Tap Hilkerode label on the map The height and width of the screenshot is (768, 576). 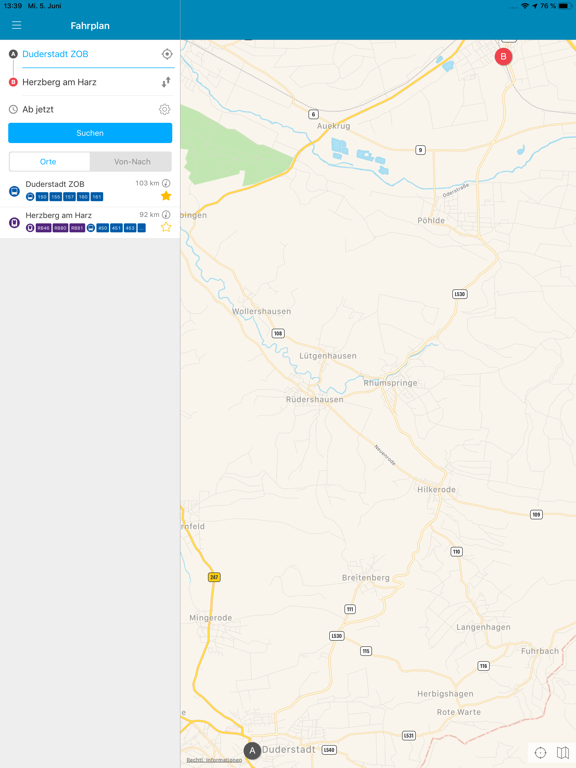point(436,489)
